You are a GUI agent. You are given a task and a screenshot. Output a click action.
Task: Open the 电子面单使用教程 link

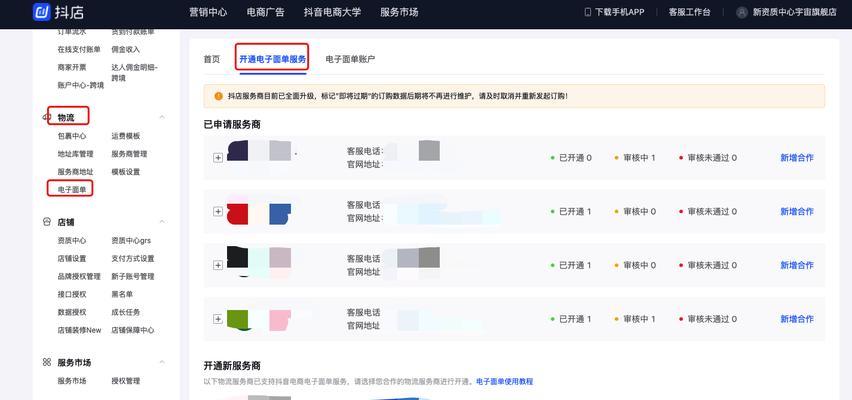[505, 382]
